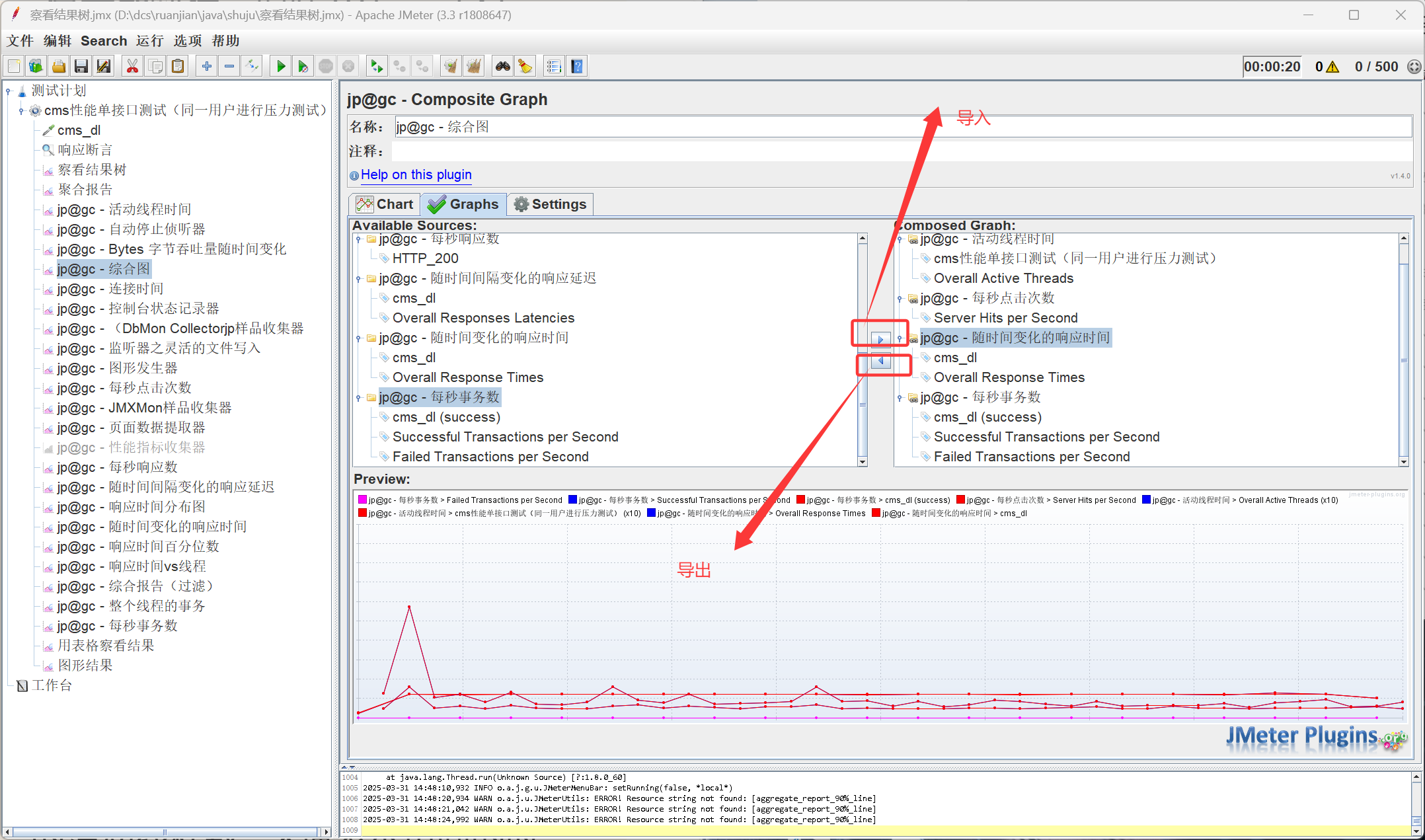The image size is (1425, 840).
Task: Collapse jp@gc - 每秒事务数 in Available Sources
Action: click(359, 398)
